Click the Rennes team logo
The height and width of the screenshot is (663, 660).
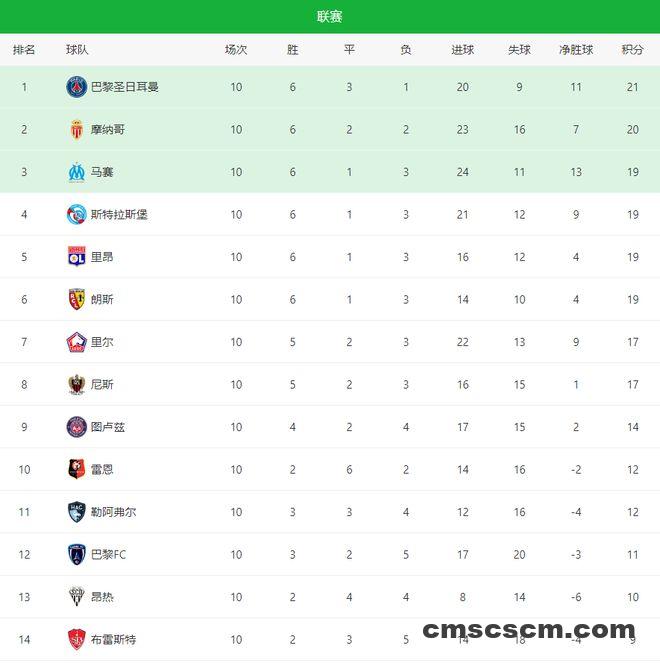77,469
